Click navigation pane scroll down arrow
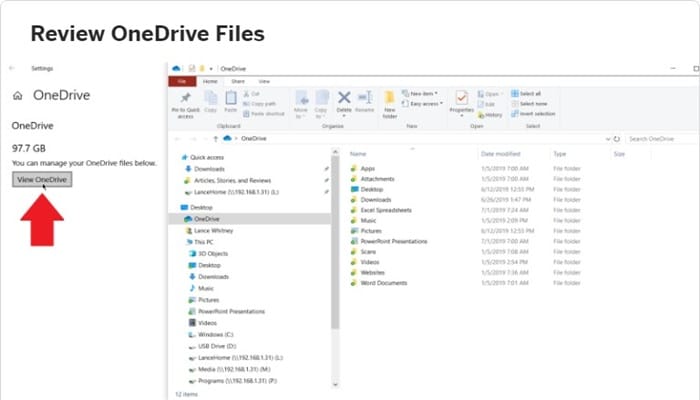The height and width of the screenshot is (400, 700). point(335,384)
